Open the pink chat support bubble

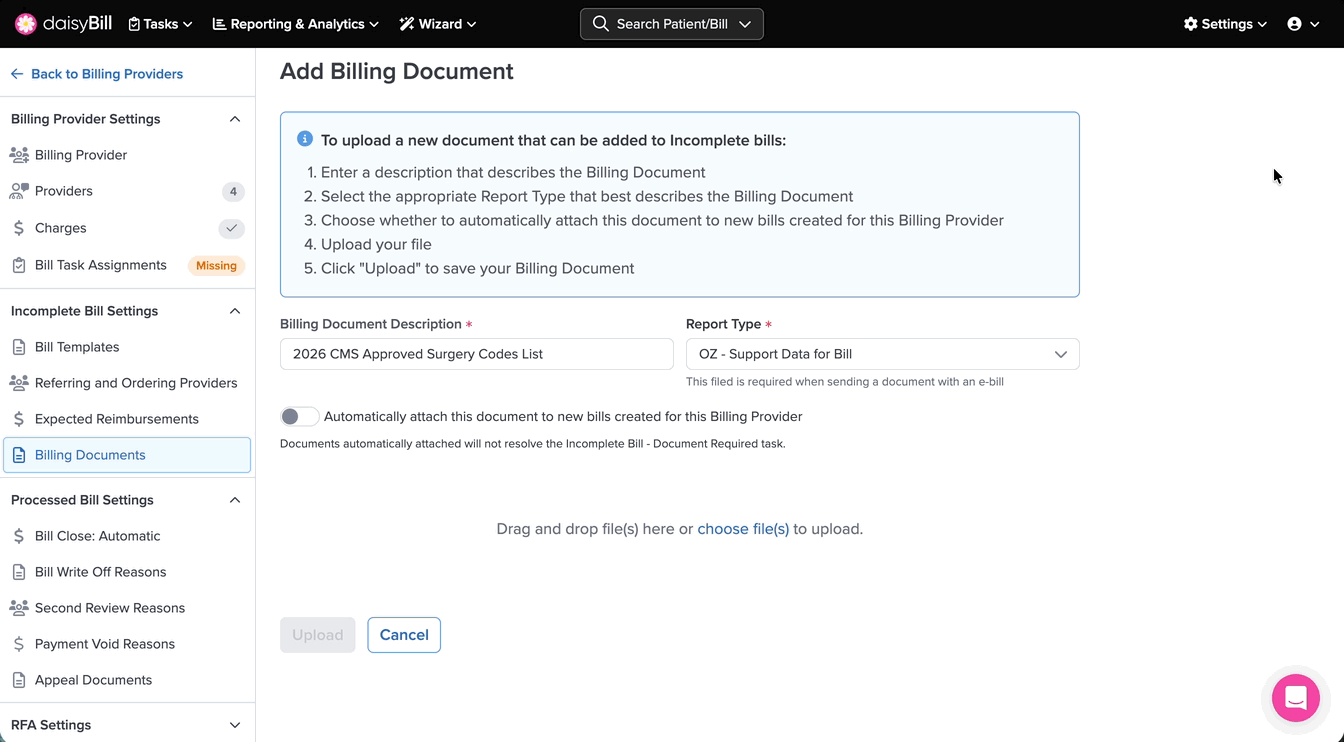[x=1295, y=698]
